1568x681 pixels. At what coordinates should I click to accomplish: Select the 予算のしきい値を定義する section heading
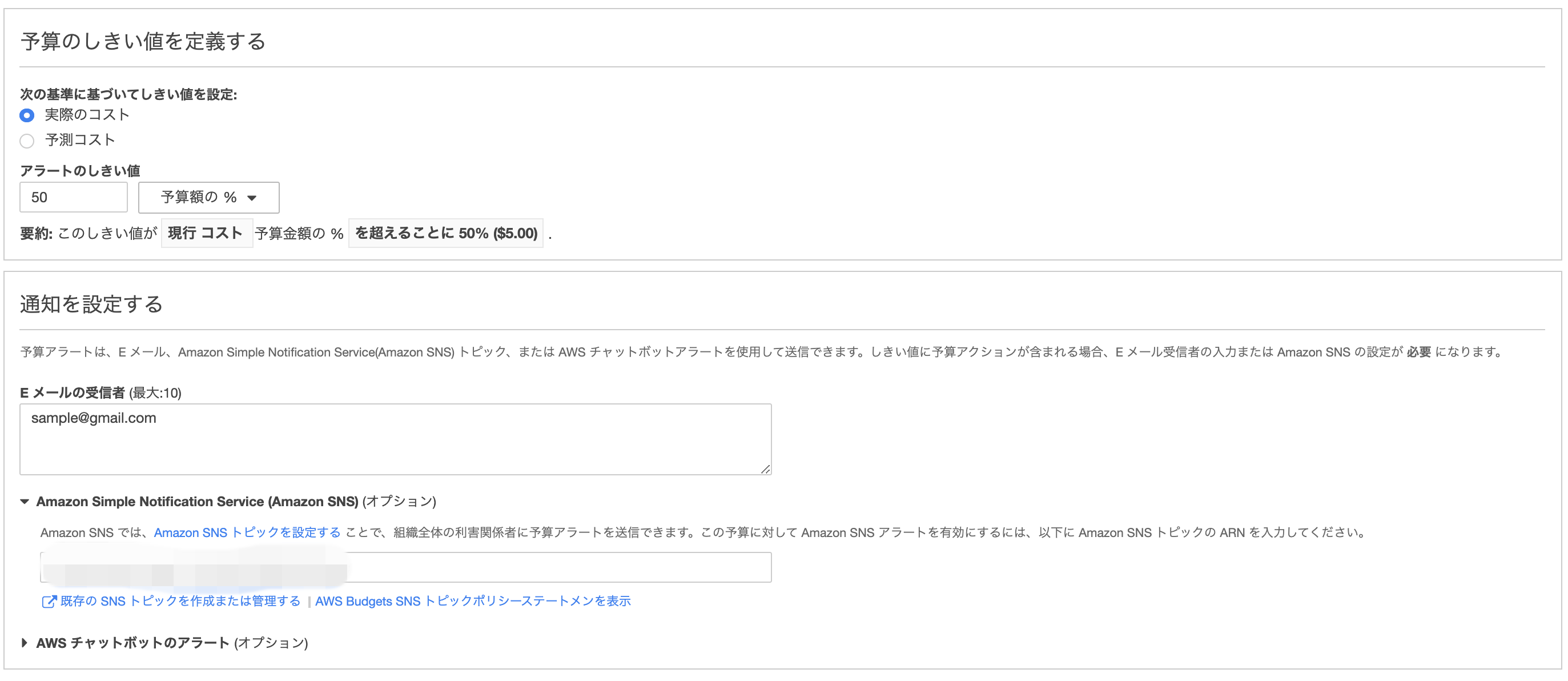[x=142, y=42]
